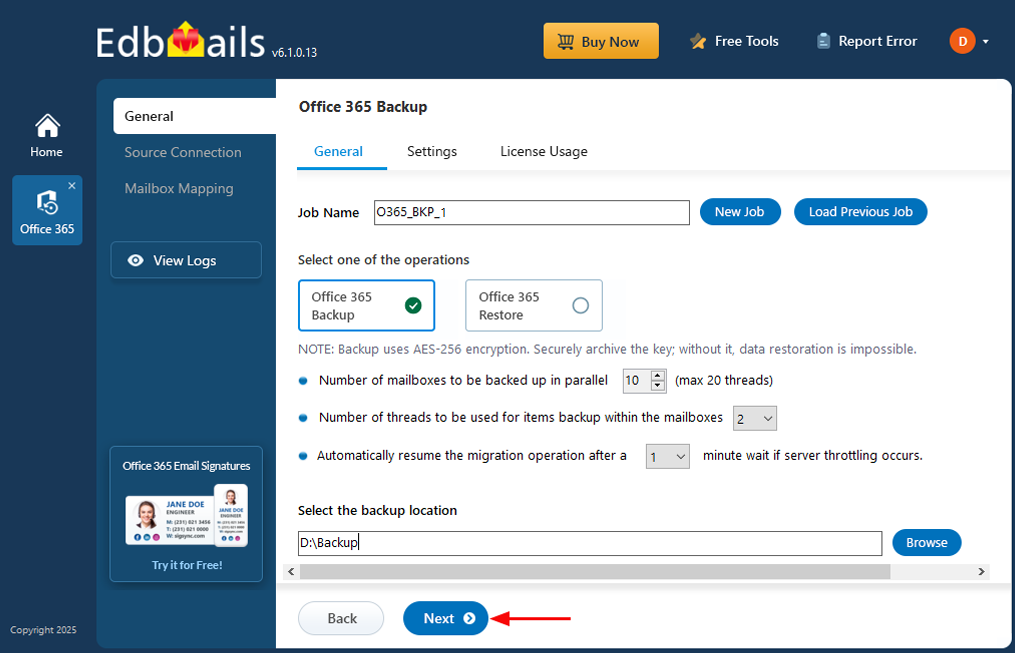Open Free Tools star icon link
1015x653 pixels.
click(x=734, y=41)
